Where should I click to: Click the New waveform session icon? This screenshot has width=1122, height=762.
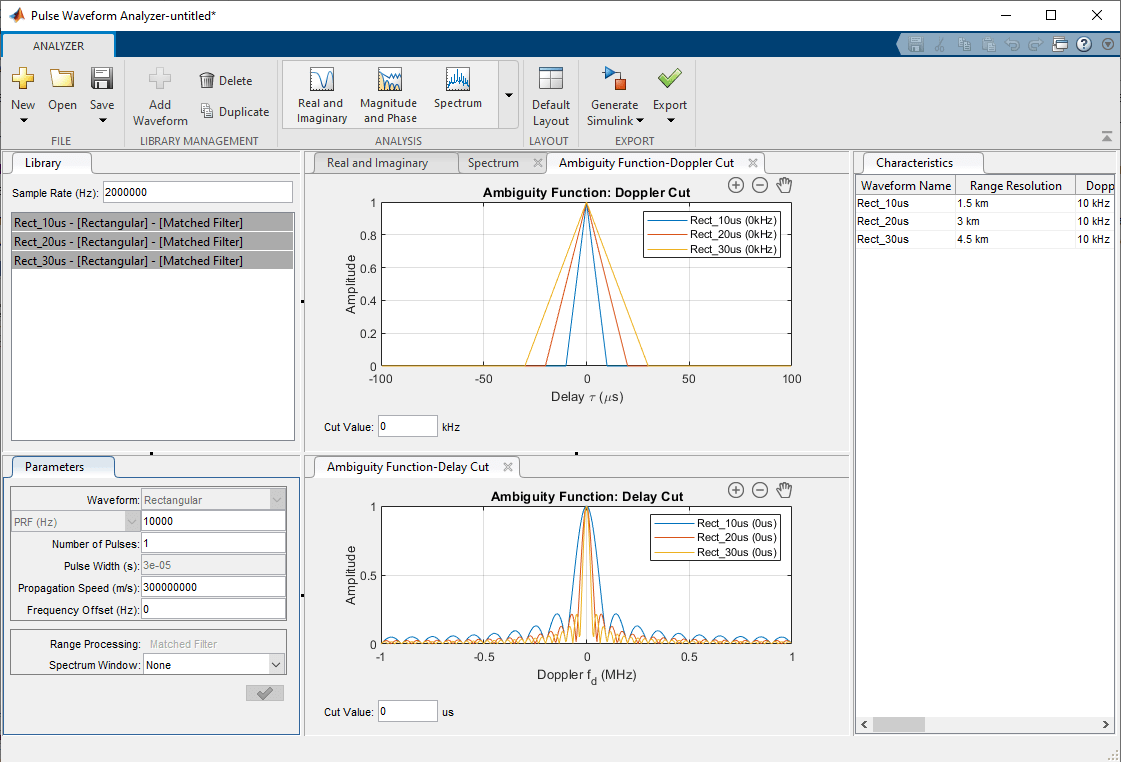click(23, 80)
